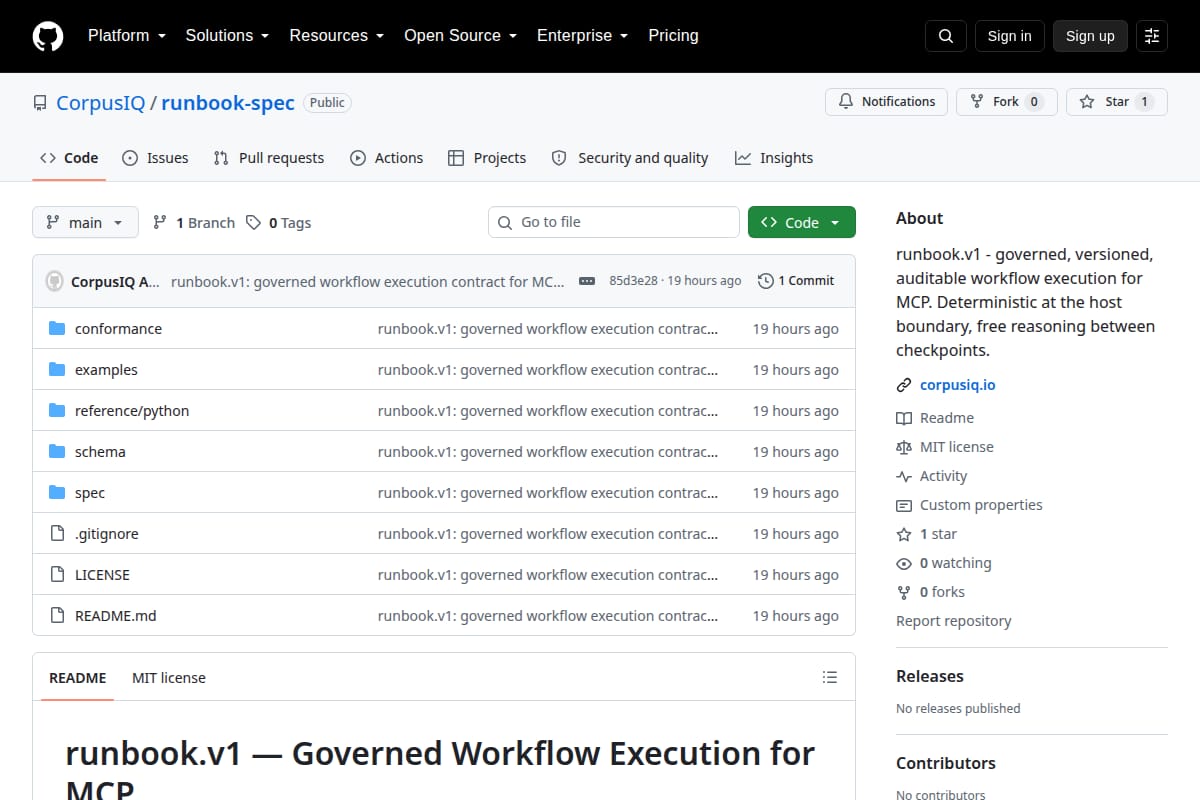
Task: Click the book icon next to Readme
Action: (904, 418)
